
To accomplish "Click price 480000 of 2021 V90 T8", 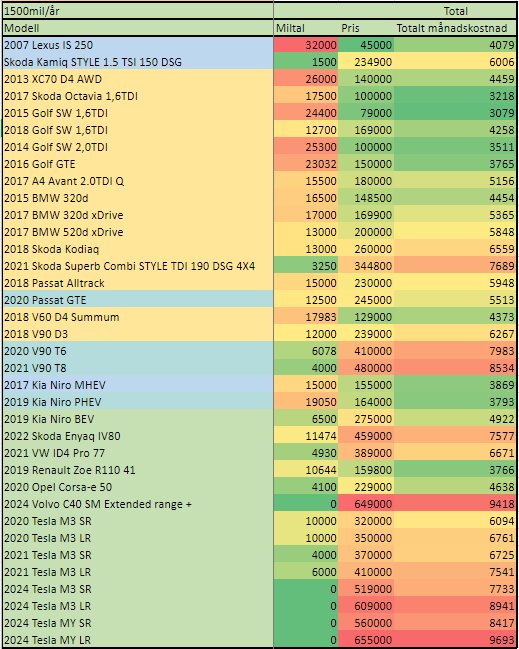I will [x=366, y=368].
